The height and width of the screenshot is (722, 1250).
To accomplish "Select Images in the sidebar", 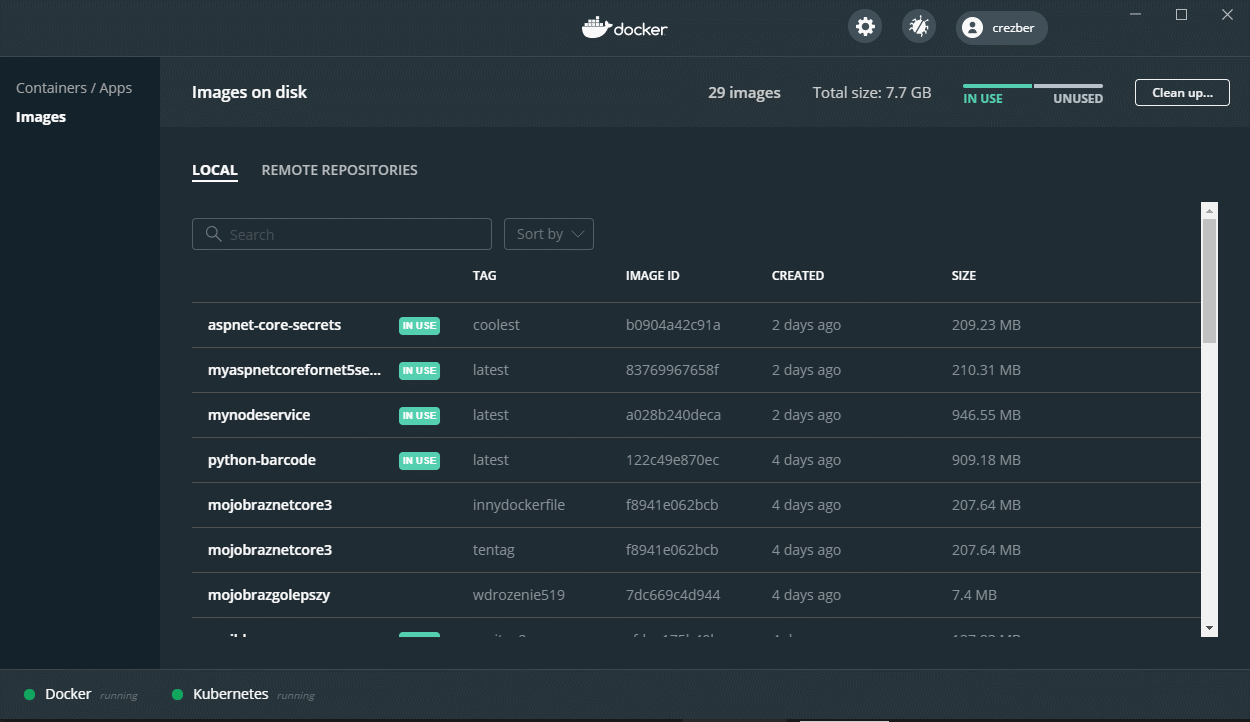I will (x=41, y=117).
